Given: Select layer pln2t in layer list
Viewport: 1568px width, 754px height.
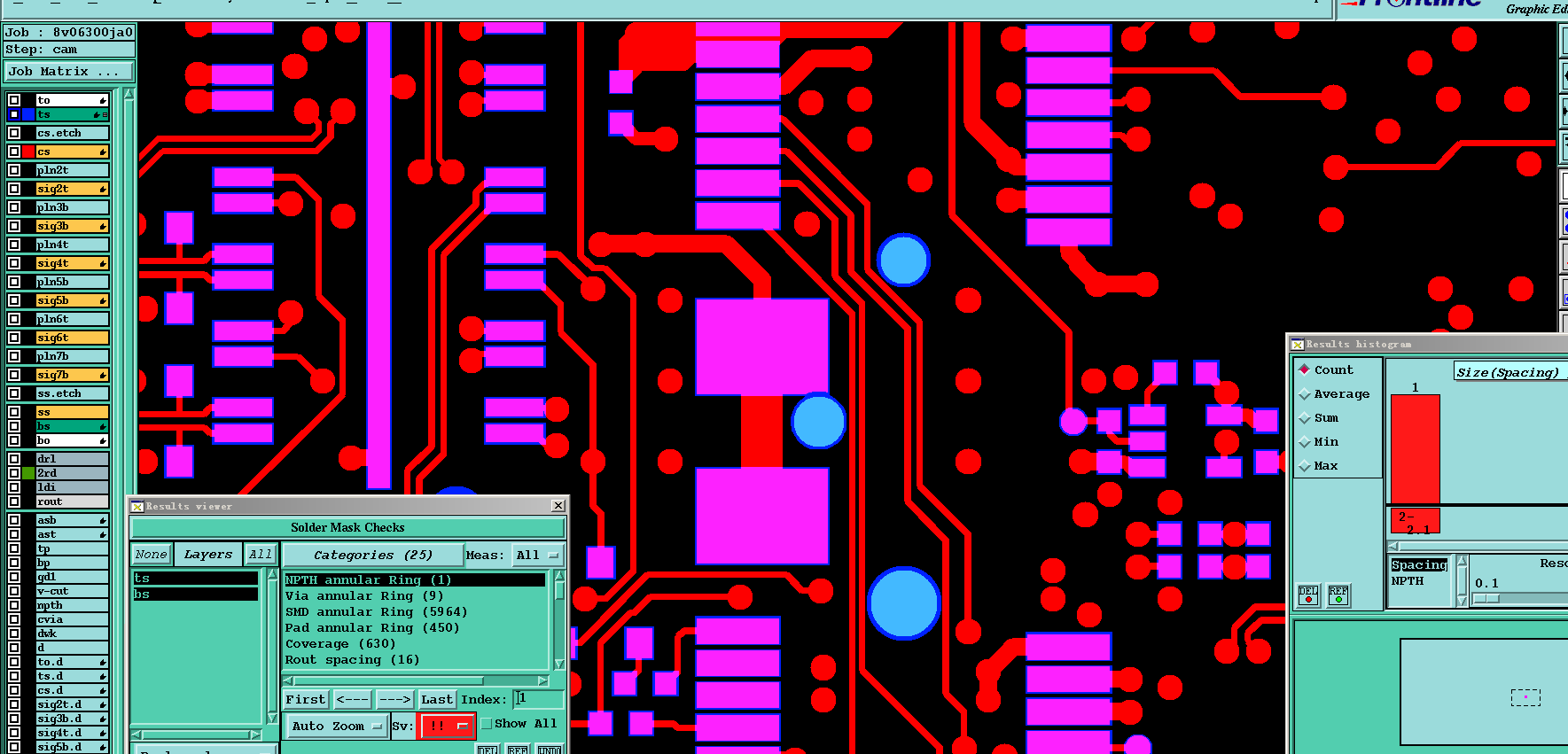Looking at the screenshot, I should [72, 170].
